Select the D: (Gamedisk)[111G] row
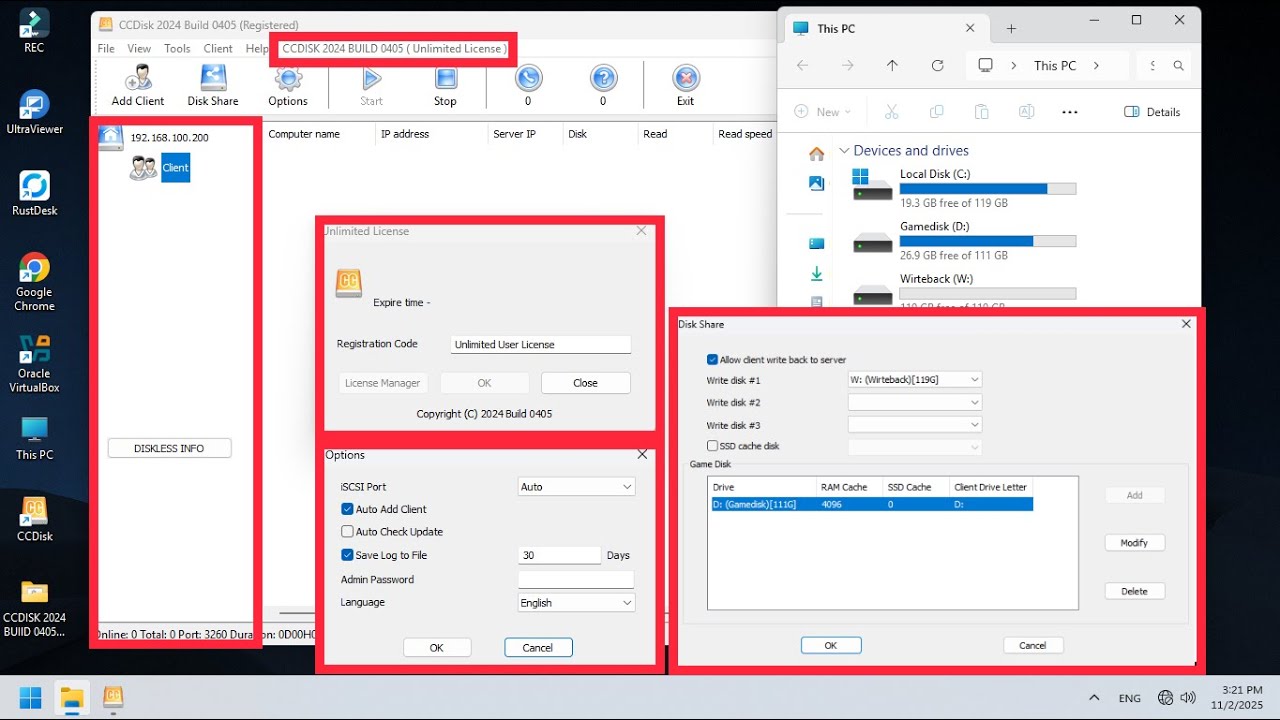This screenshot has height=720, width=1280. point(871,504)
